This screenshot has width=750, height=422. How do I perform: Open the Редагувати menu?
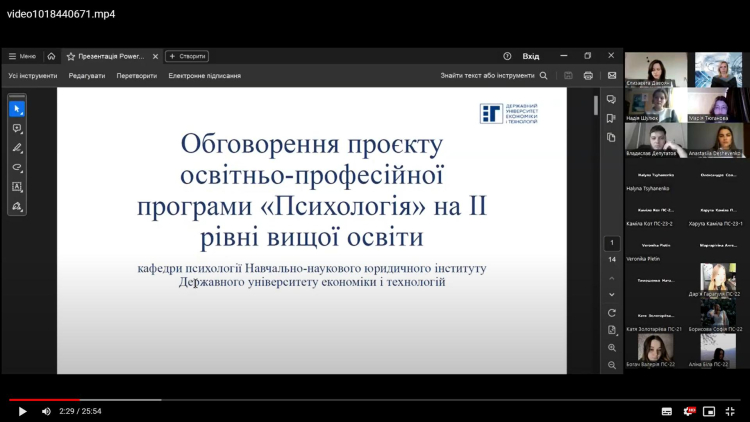(x=87, y=75)
